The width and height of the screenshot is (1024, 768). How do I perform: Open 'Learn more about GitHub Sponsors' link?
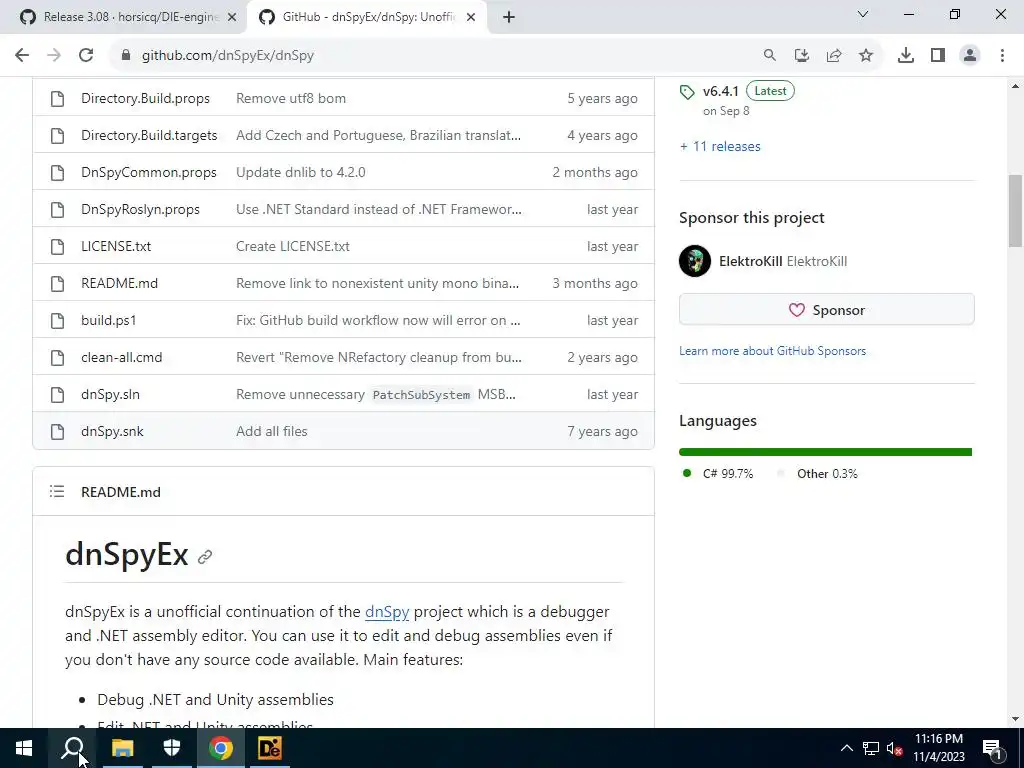(773, 351)
